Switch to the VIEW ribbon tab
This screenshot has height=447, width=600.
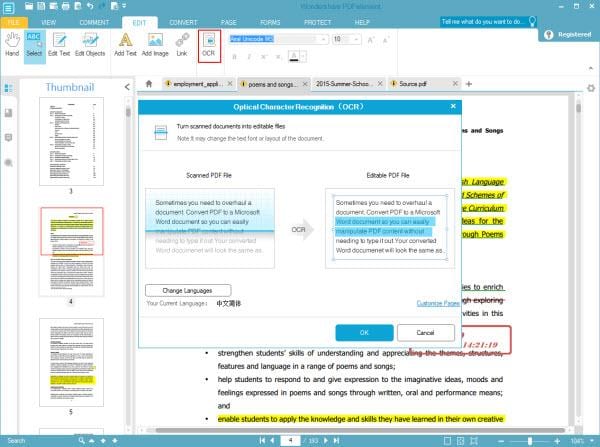48,22
